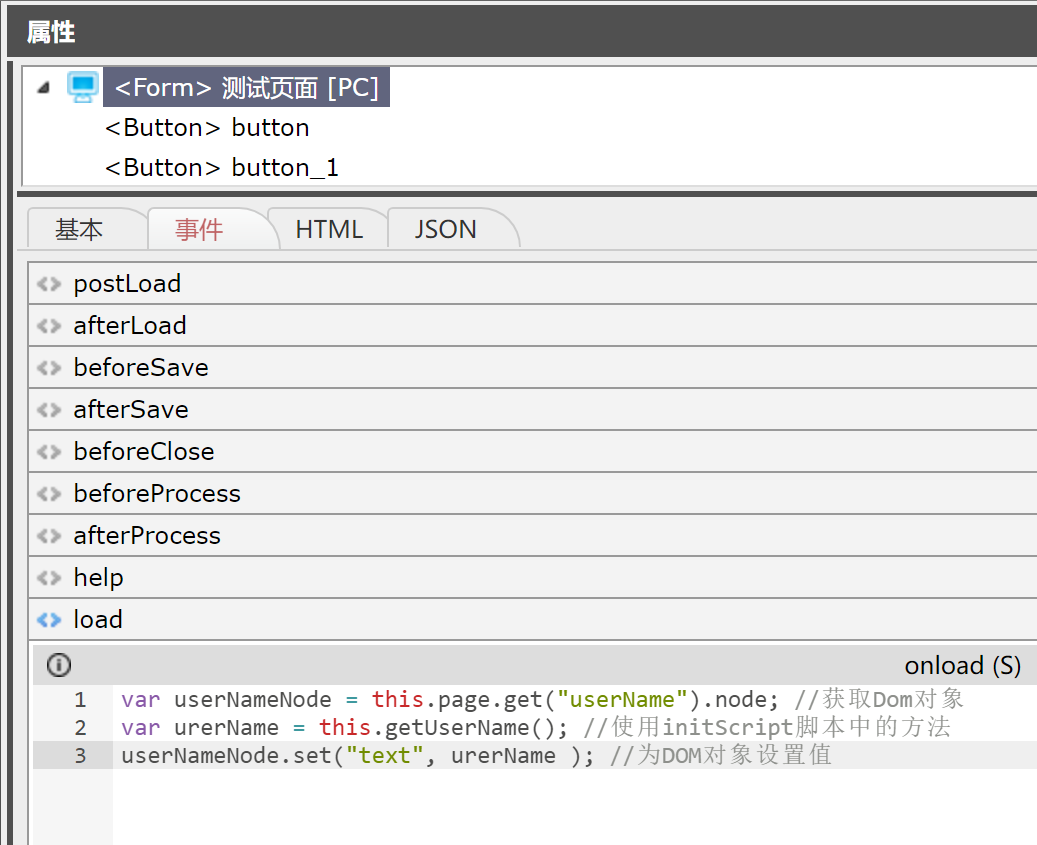Expand the beforeProcess event row

click(157, 494)
